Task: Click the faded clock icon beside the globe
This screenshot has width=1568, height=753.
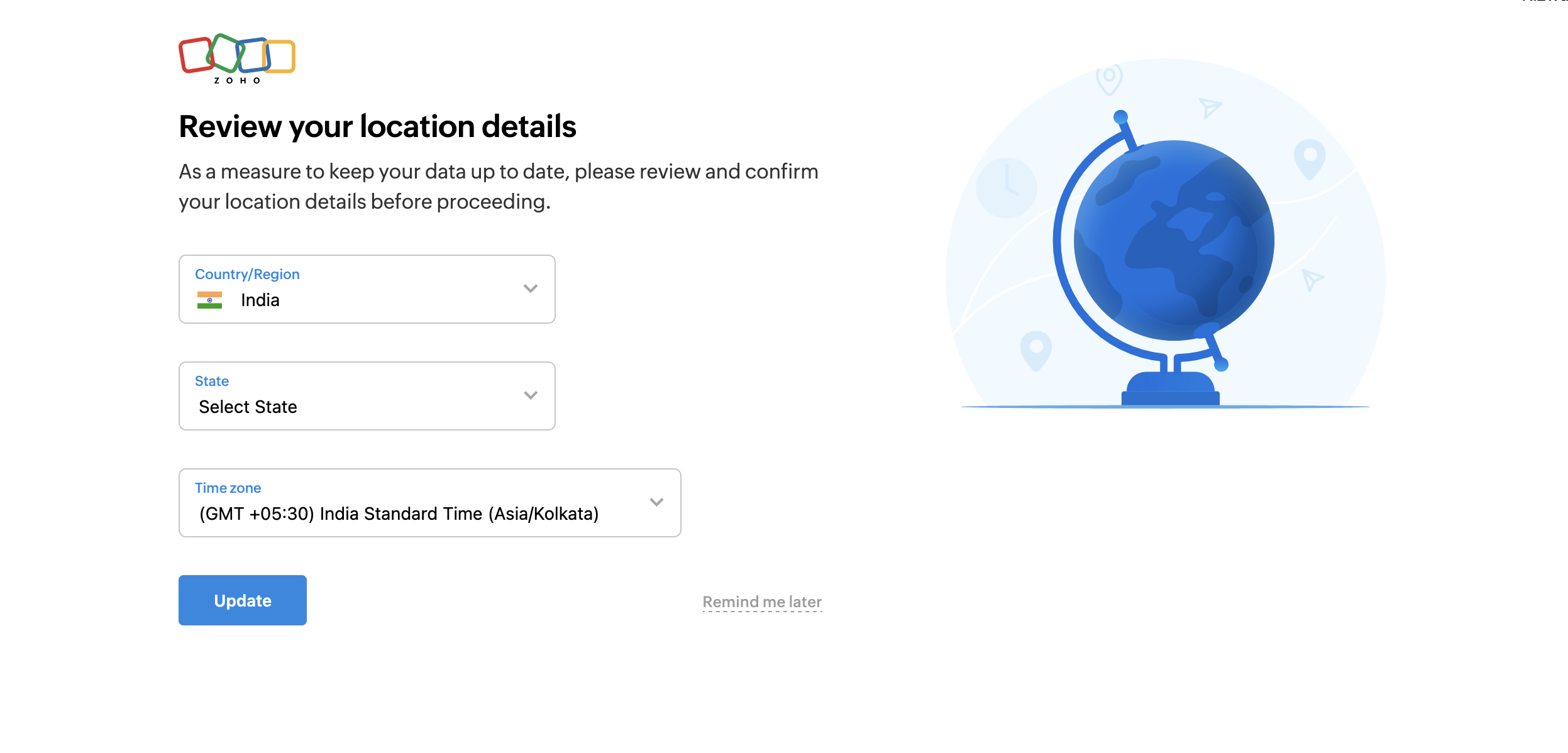Action: pos(1006,187)
